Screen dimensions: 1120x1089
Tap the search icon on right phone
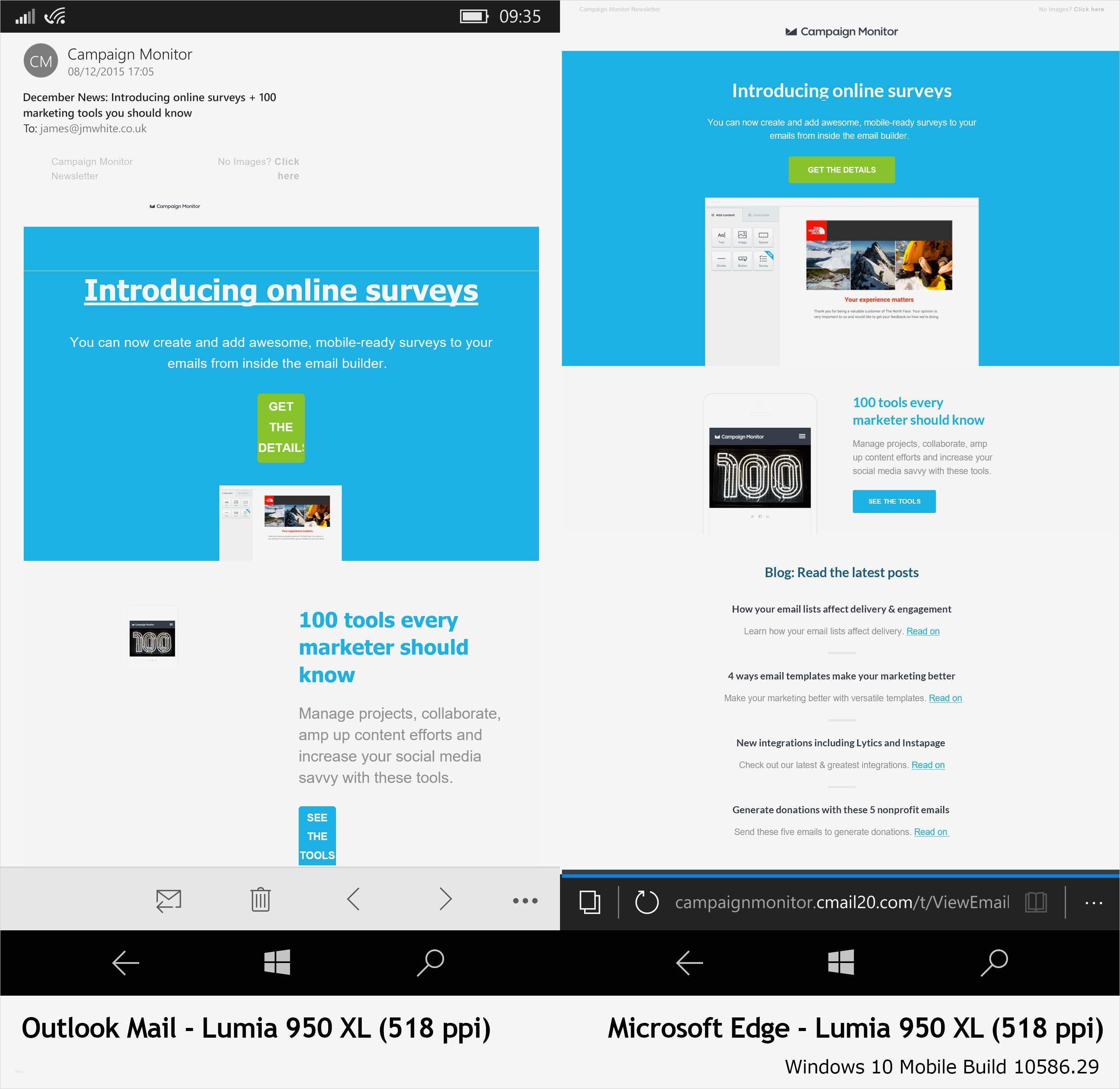coord(995,963)
